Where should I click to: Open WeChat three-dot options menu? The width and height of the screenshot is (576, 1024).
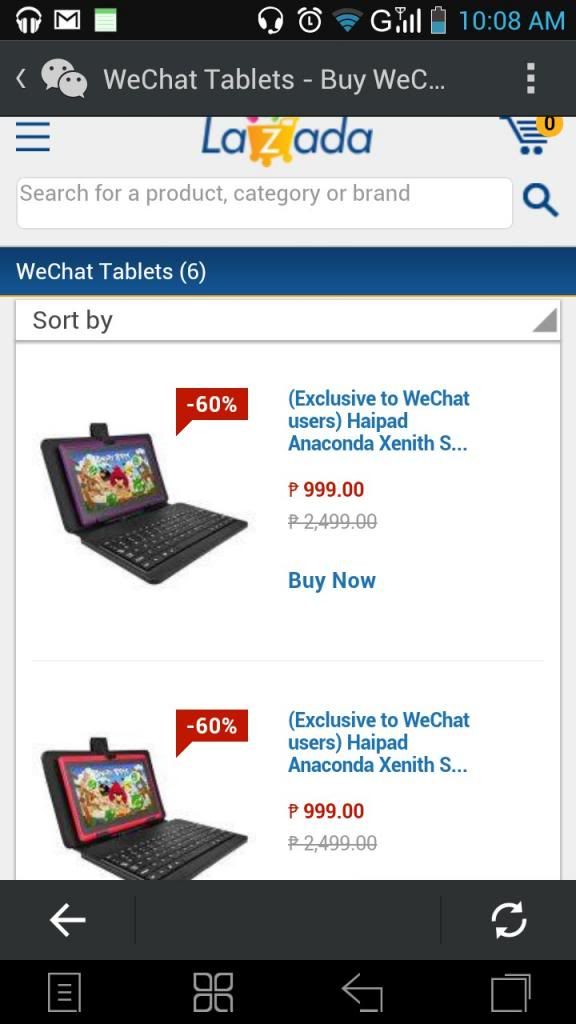click(531, 79)
